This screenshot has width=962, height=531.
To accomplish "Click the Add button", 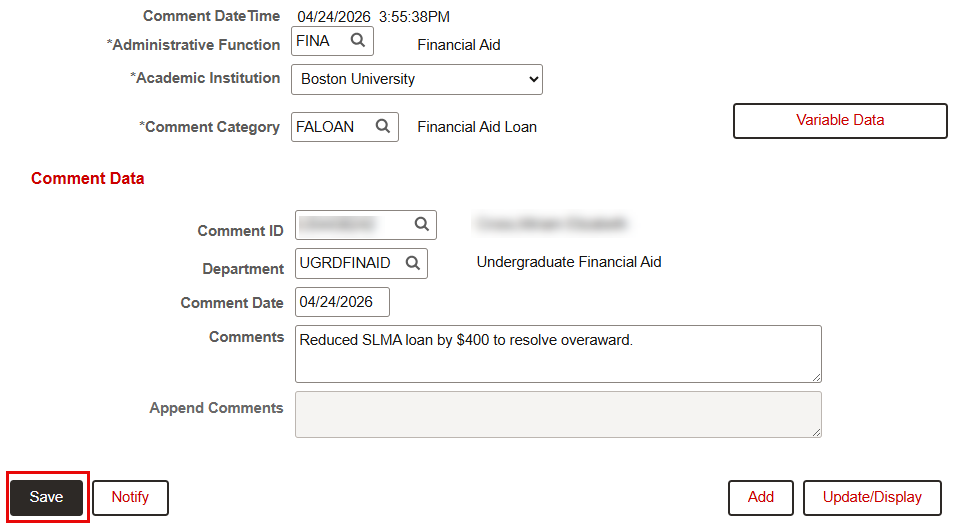I will [761, 497].
